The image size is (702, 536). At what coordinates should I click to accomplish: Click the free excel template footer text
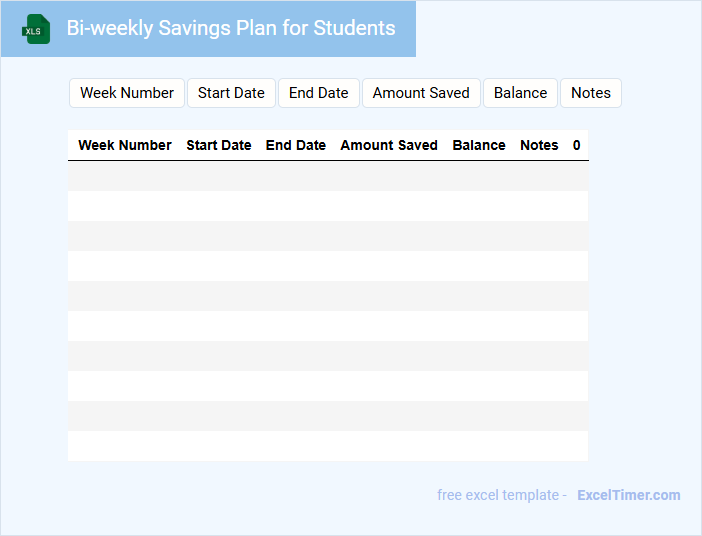pyautogui.click(x=501, y=495)
